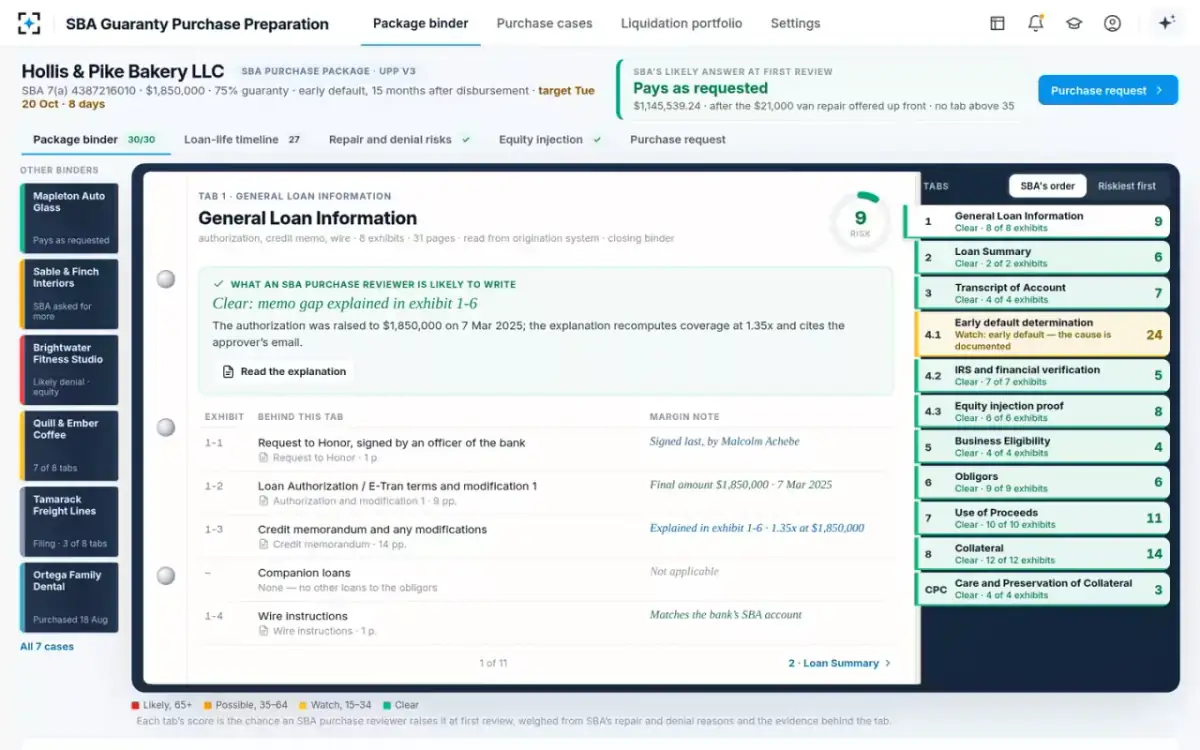This screenshot has height=750, width=1200.
Task: Click document icon beside Credit memorandum 14 pp
Action: (264, 544)
